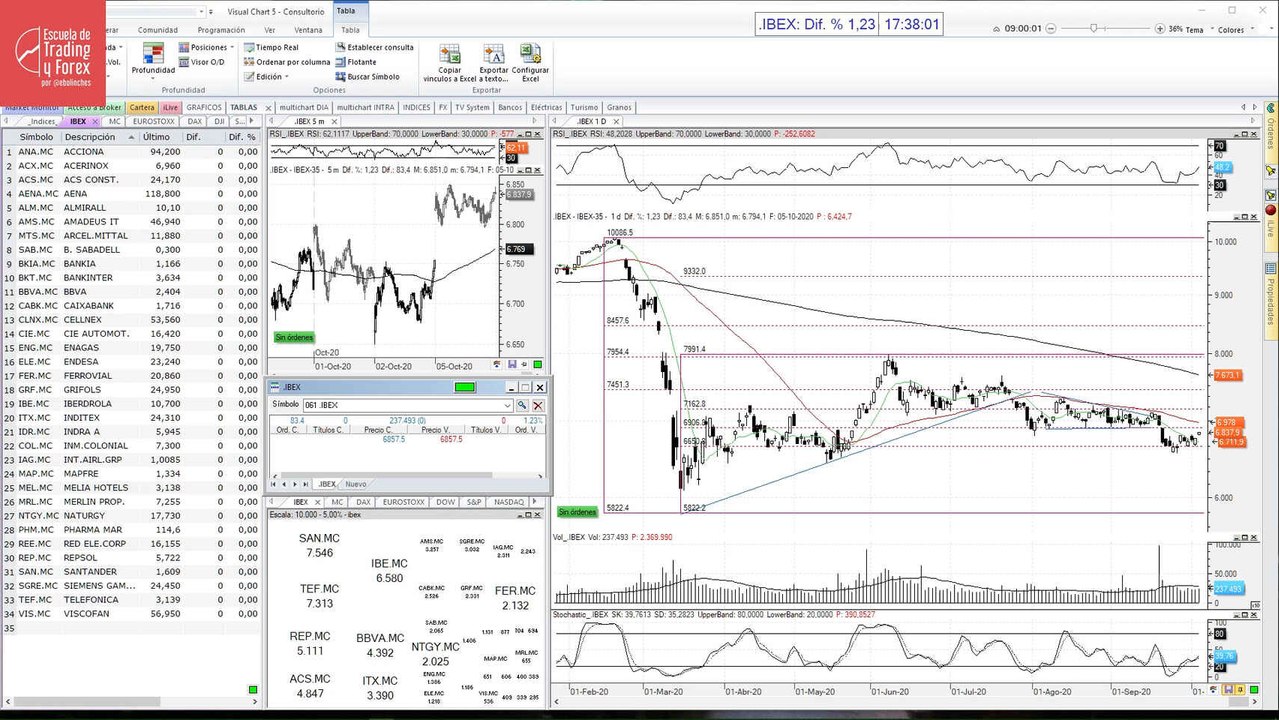Image resolution: width=1279 pixels, height=720 pixels.
Task: Select the DOW tab in heatmap panel
Action: point(445,502)
